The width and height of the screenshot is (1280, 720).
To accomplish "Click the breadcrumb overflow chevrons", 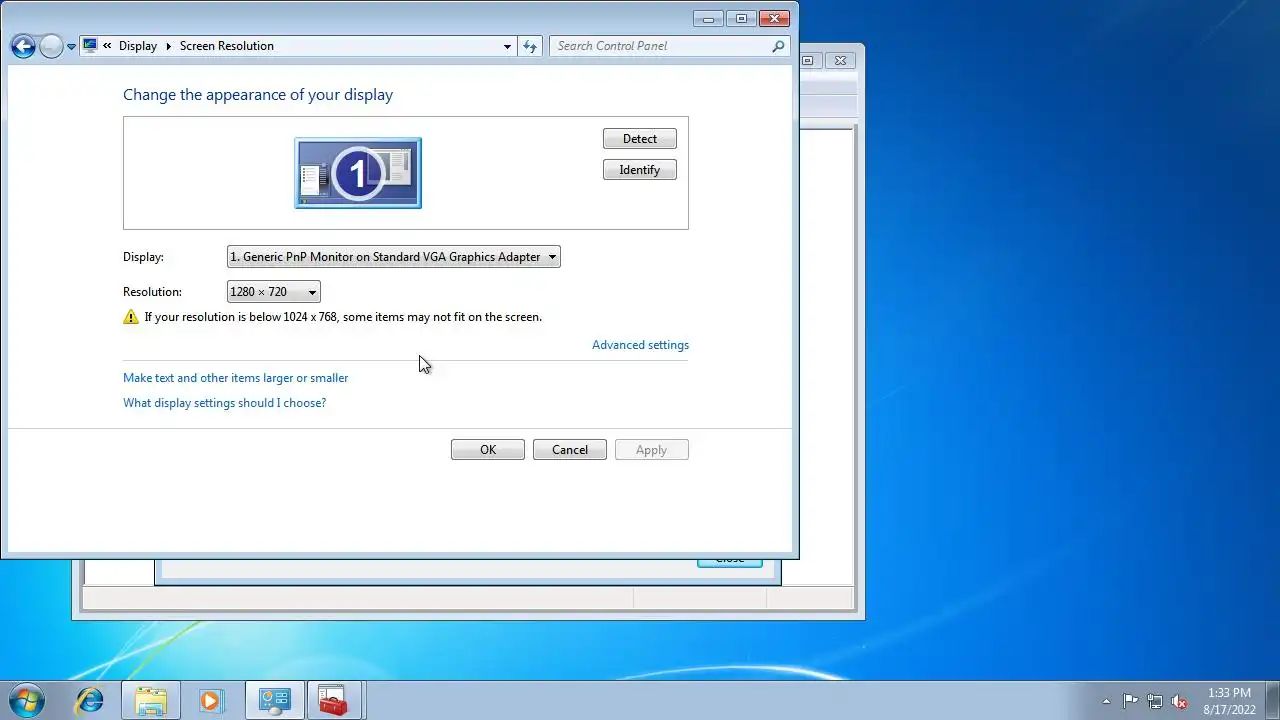I will (107, 46).
